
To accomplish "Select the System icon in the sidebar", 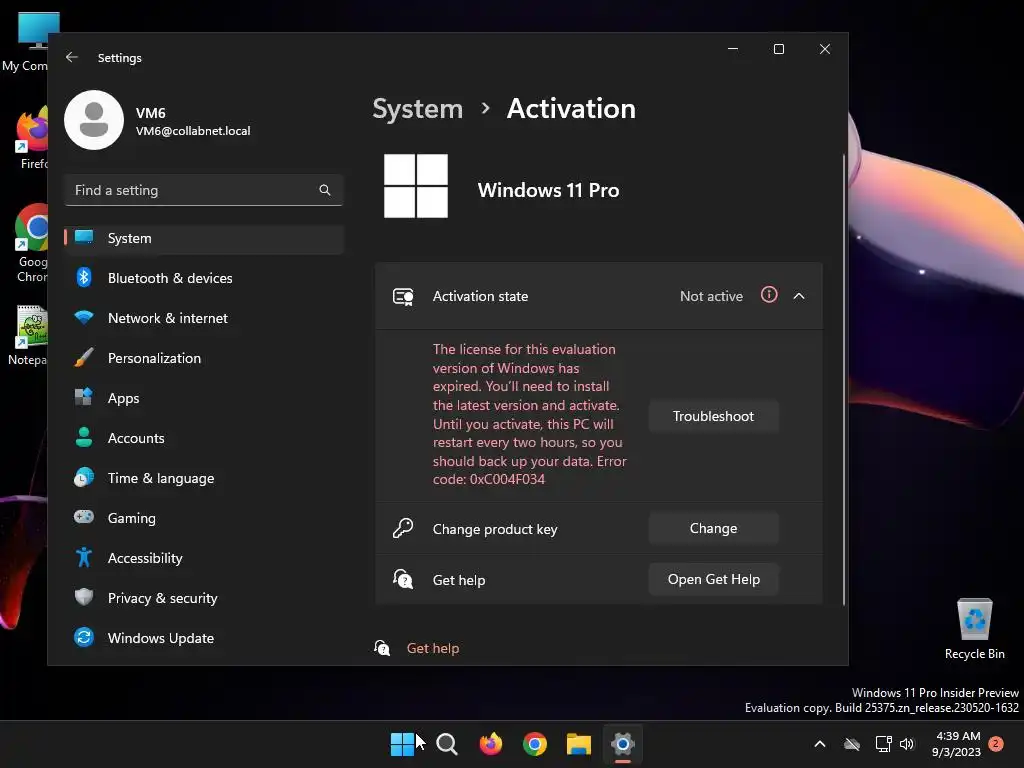I will [84, 238].
